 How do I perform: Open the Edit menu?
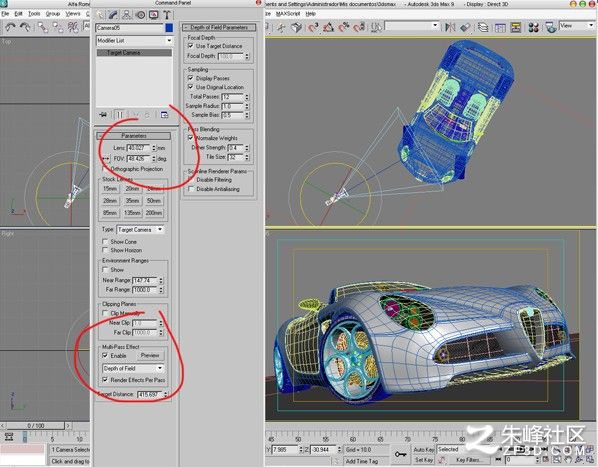[x=18, y=14]
